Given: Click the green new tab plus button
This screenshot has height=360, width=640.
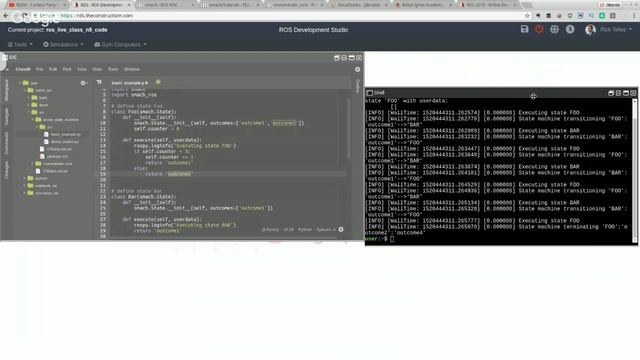Looking at the screenshot, I should click(x=158, y=82).
